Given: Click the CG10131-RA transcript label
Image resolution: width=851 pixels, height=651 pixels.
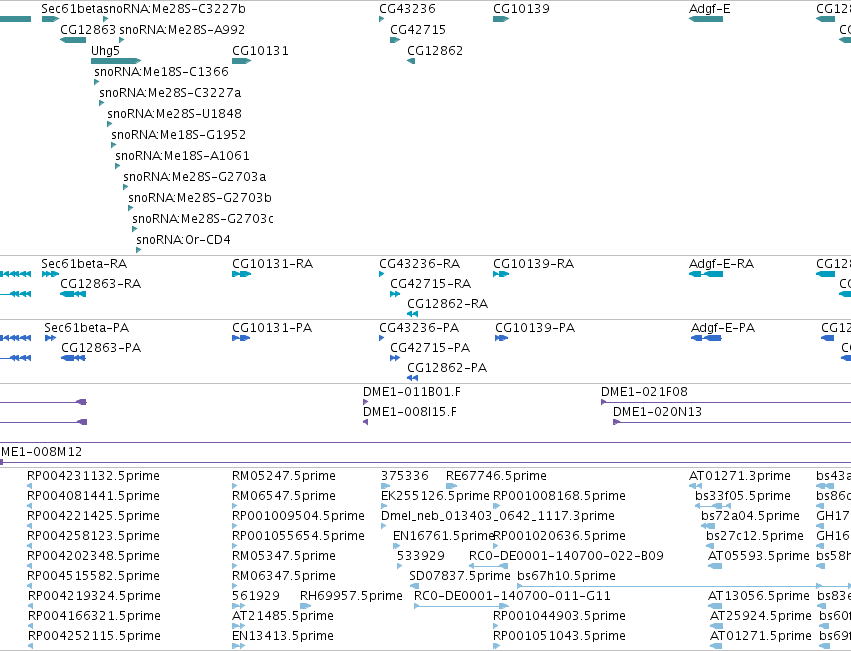Looking at the screenshot, I should coord(272,264).
